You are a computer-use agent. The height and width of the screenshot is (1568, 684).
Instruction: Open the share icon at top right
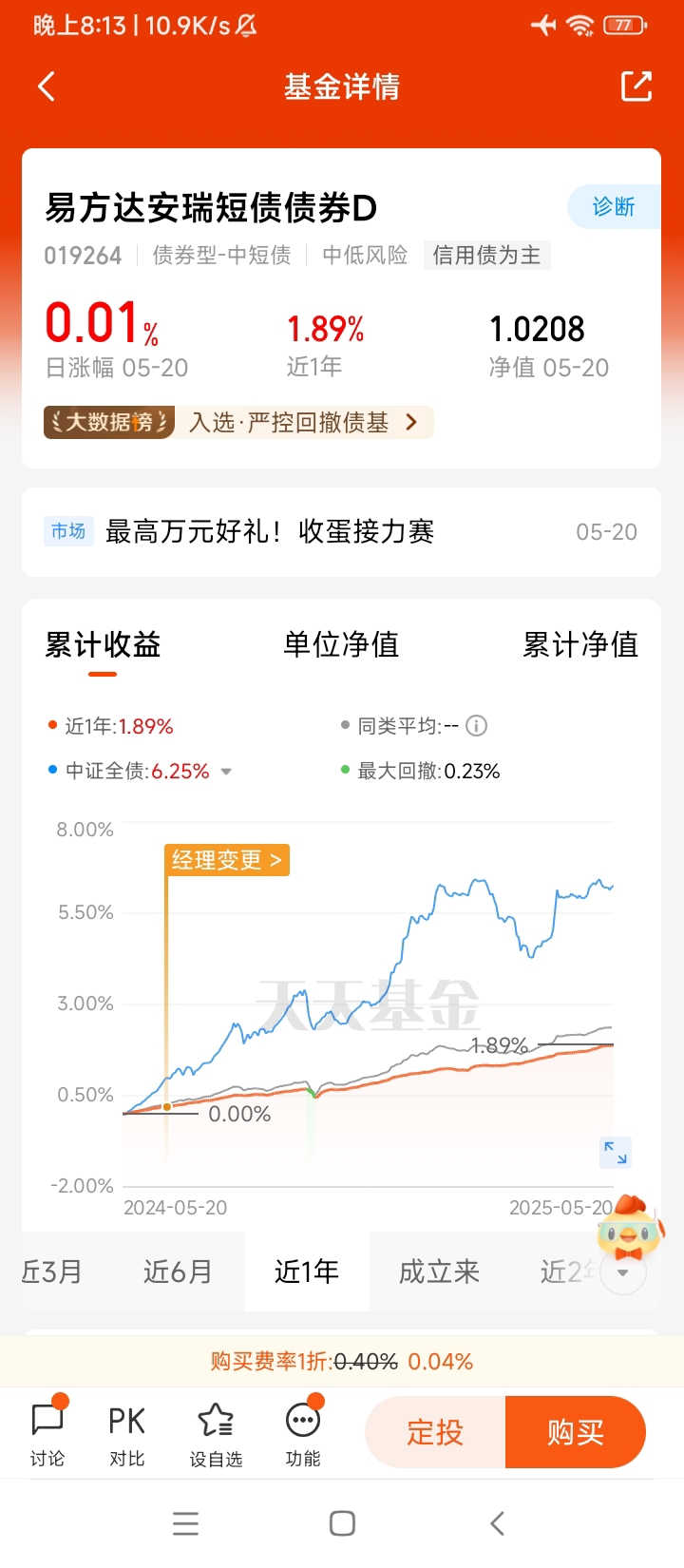[636, 86]
